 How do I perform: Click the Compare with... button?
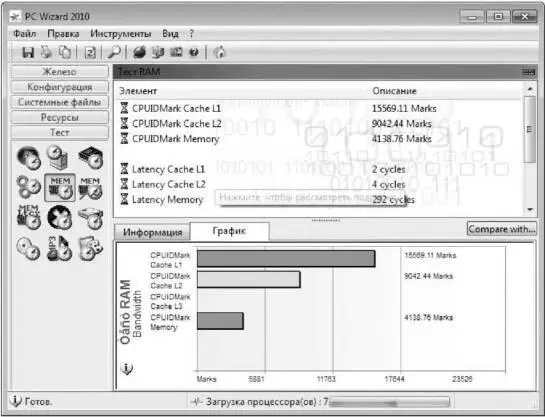coord(502,229)
